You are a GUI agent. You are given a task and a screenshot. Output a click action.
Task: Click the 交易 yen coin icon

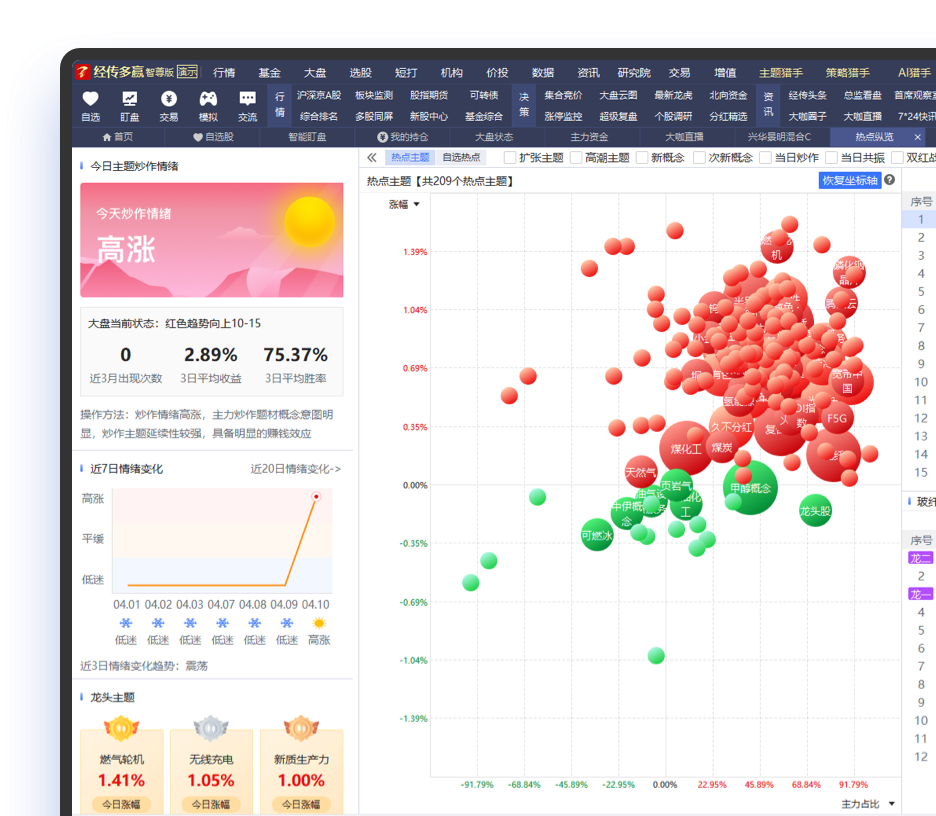tap(169, 98)
